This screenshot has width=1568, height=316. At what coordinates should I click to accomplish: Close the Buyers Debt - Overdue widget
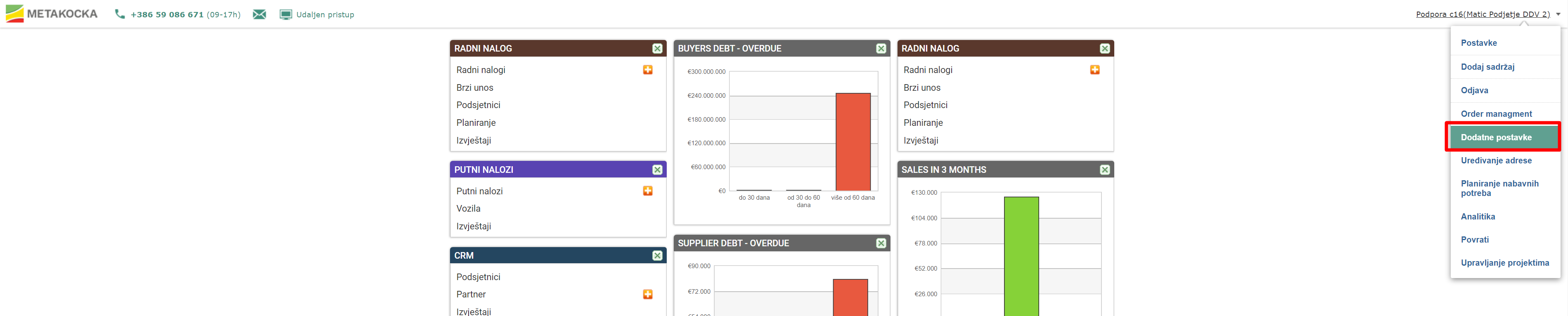tap(881, 49)
